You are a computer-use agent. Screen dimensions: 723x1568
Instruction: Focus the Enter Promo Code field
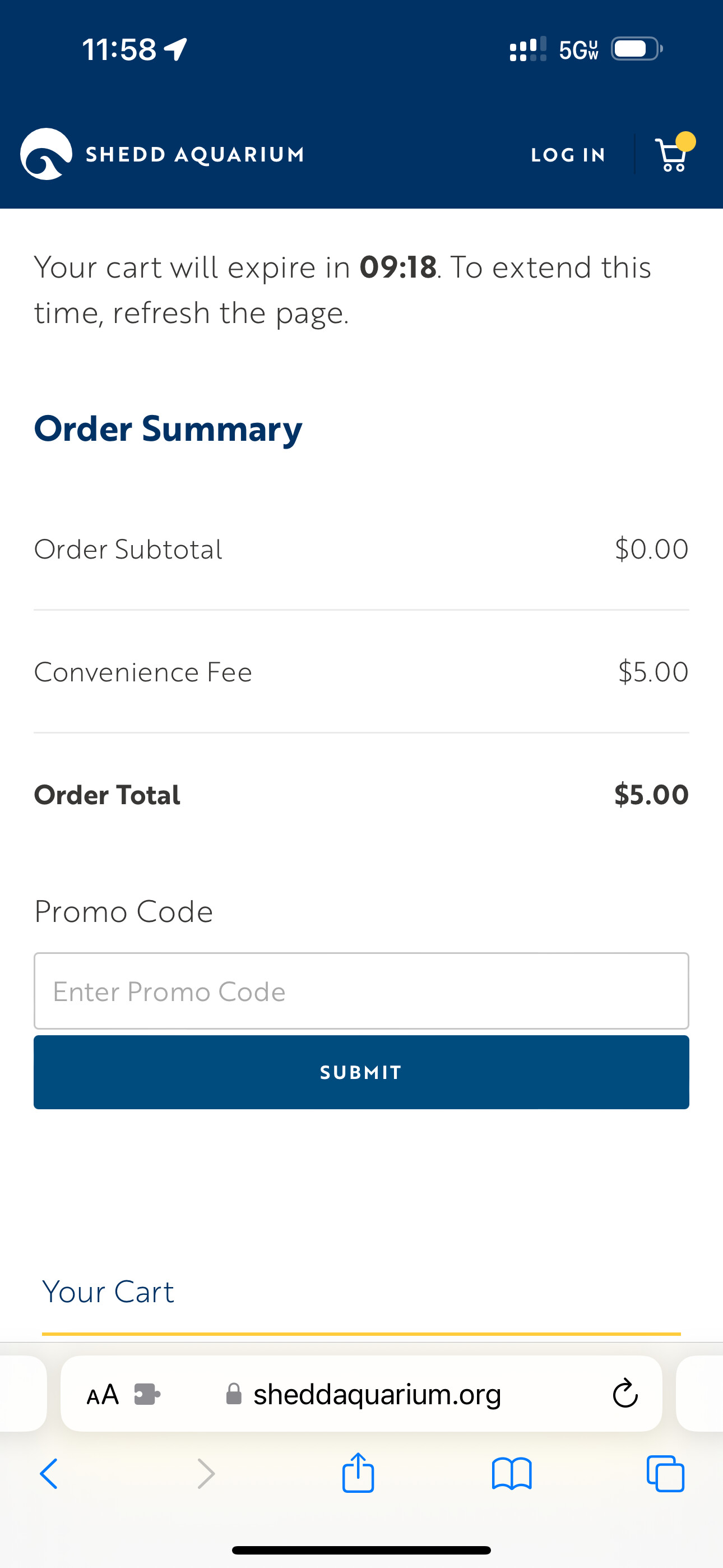[361, 991]
